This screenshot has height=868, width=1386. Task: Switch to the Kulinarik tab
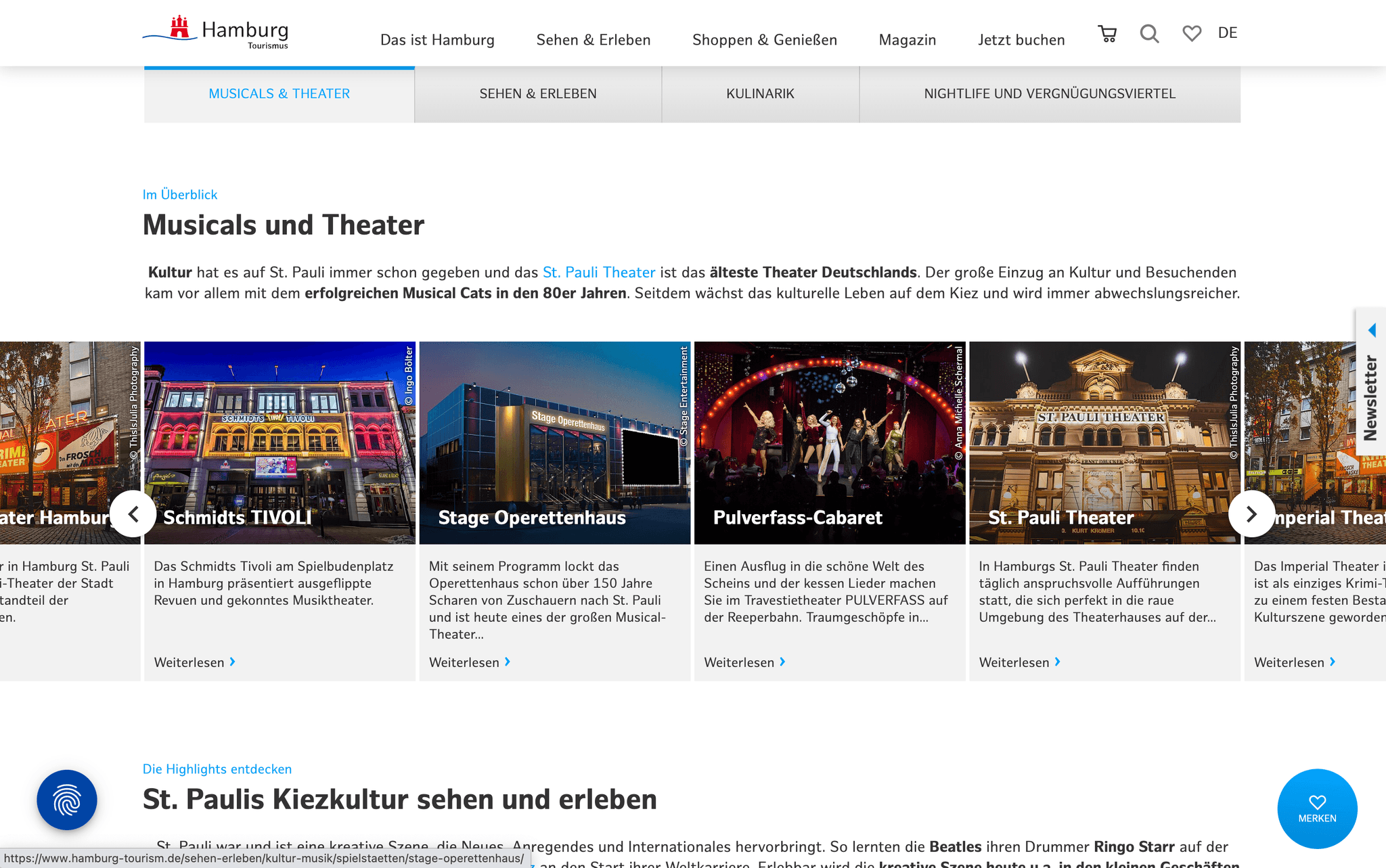760,94
